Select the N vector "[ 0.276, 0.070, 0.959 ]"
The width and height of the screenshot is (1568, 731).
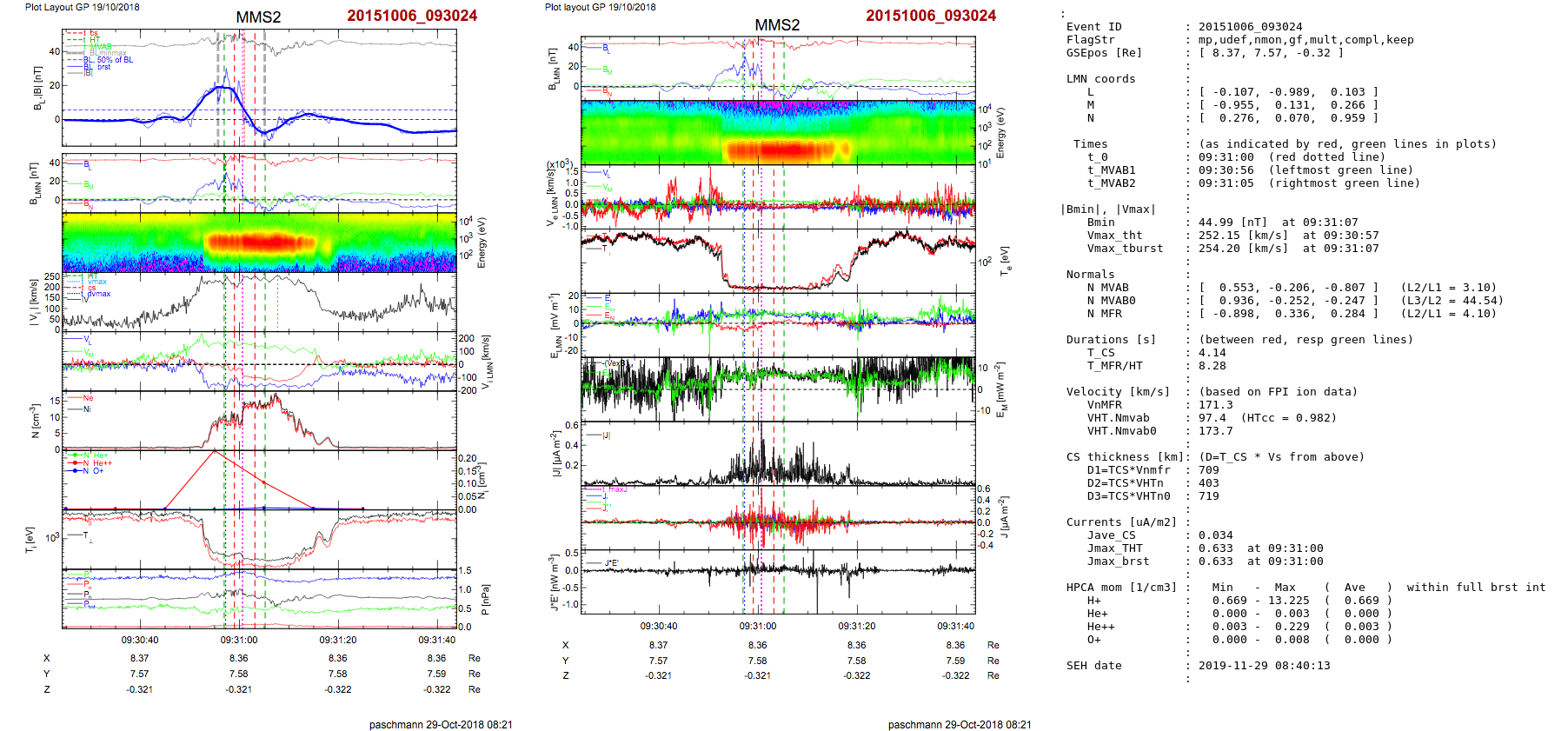pos(1288,118)
